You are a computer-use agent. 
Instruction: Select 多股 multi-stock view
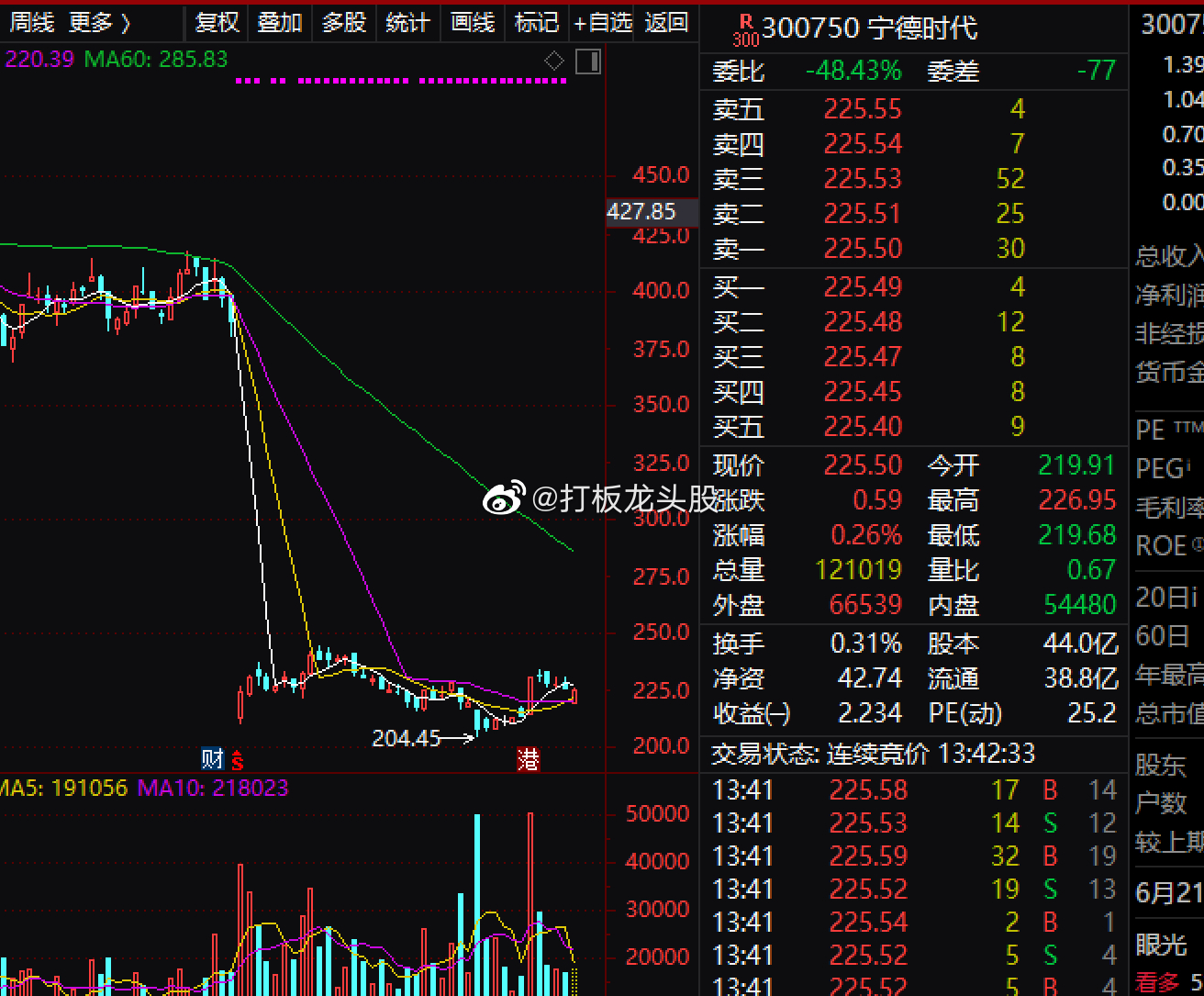[344, 22]
